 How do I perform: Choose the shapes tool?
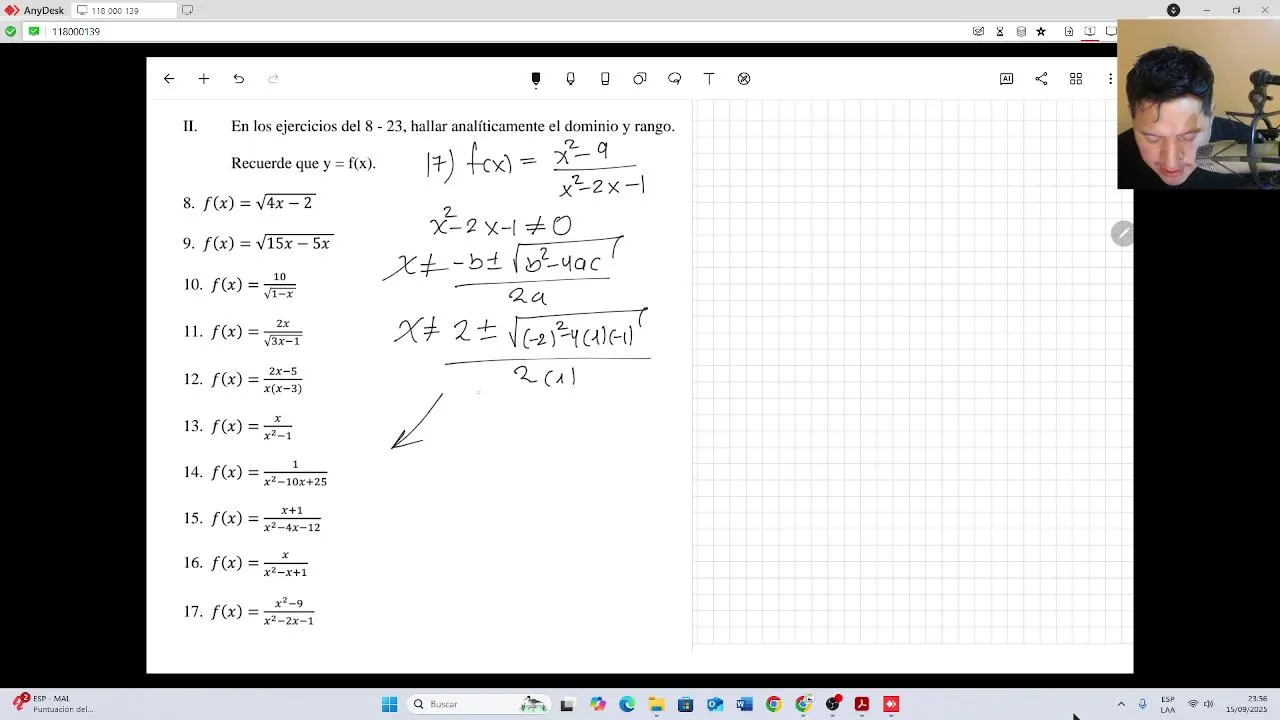[x=640, y=79]
